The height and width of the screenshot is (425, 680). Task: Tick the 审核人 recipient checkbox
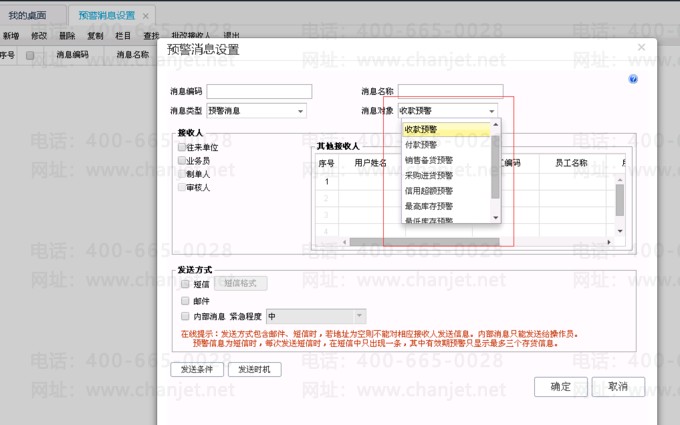(x=182, y=187)
